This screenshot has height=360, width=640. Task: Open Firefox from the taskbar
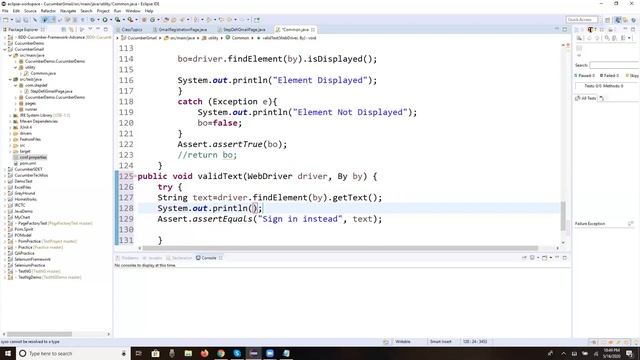coord(204,353)
